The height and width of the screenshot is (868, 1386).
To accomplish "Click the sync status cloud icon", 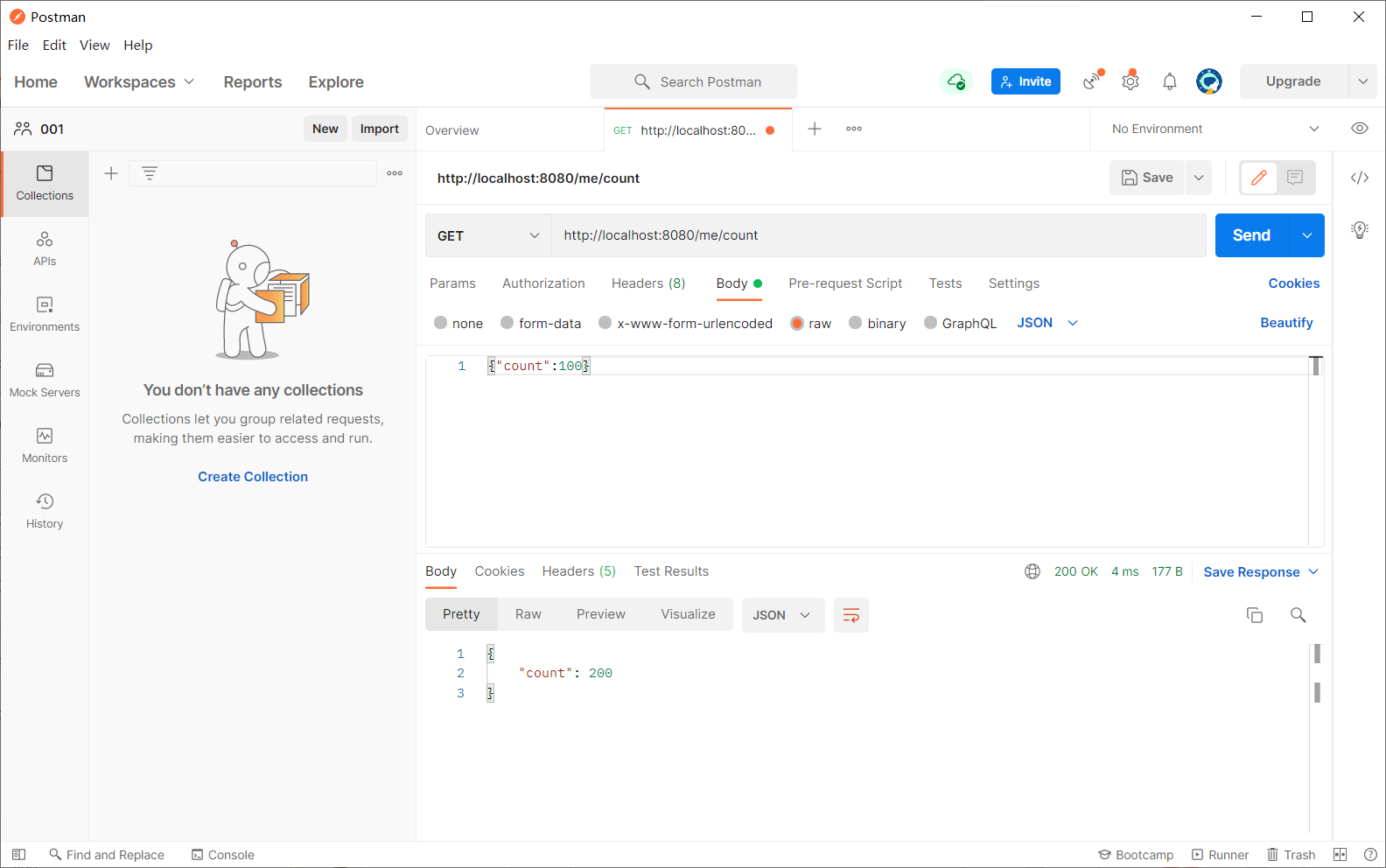I will click(956, 81).
